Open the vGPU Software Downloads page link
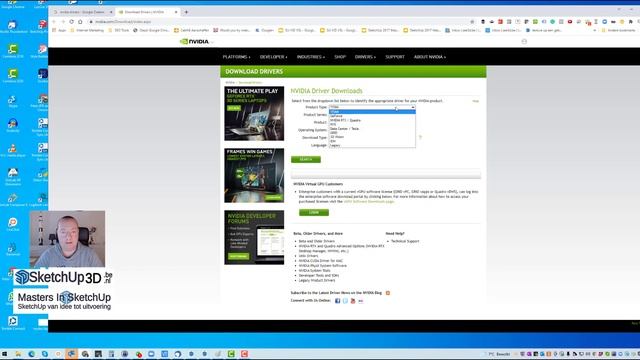640x360 pixels. tap(369, 201)
